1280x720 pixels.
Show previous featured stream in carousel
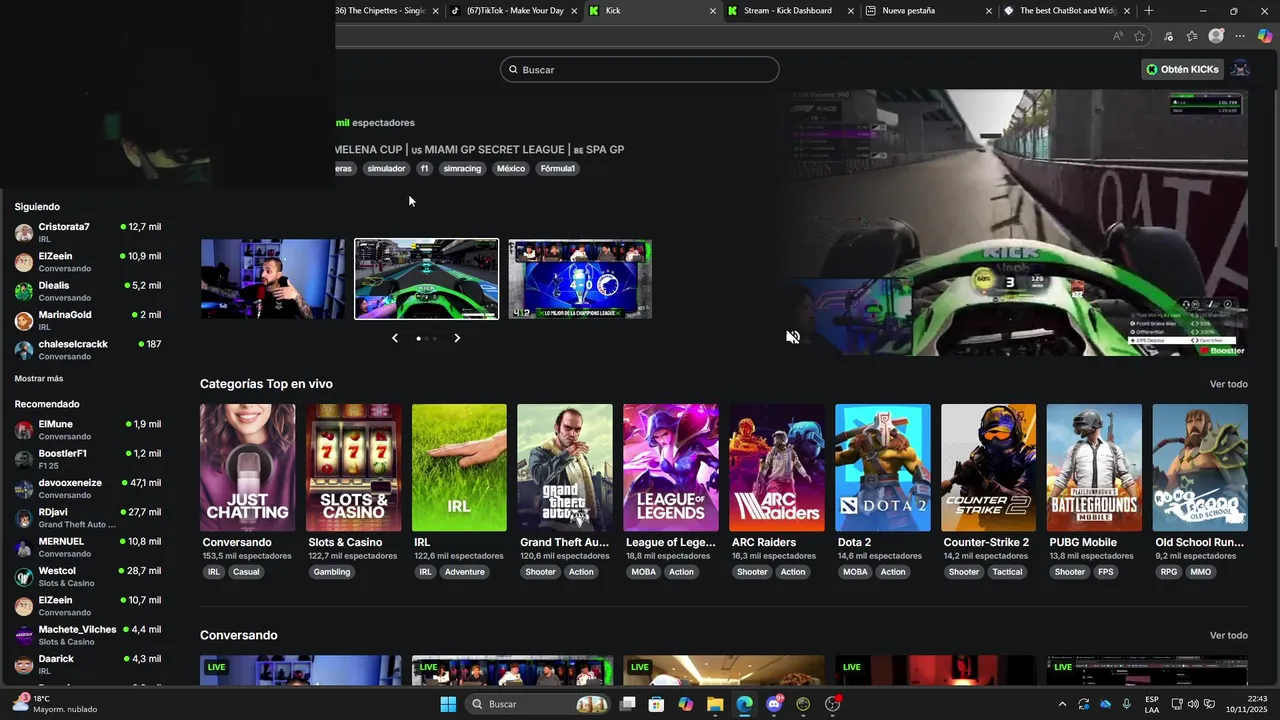(x=395, y=338)
